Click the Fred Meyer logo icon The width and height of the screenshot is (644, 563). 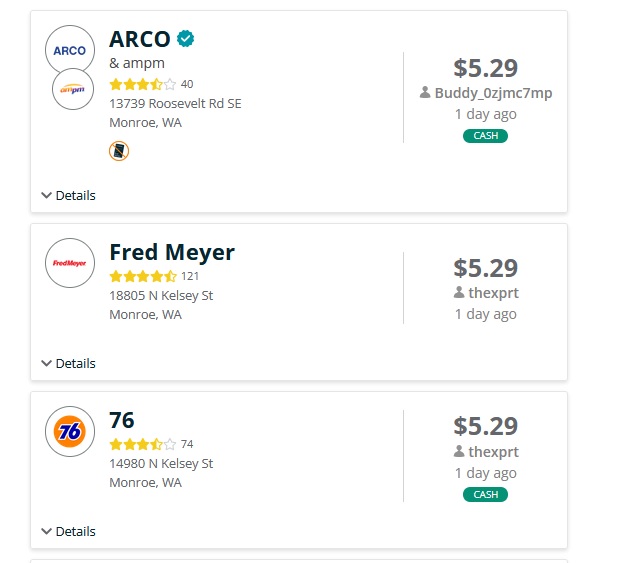coord(70,264)
